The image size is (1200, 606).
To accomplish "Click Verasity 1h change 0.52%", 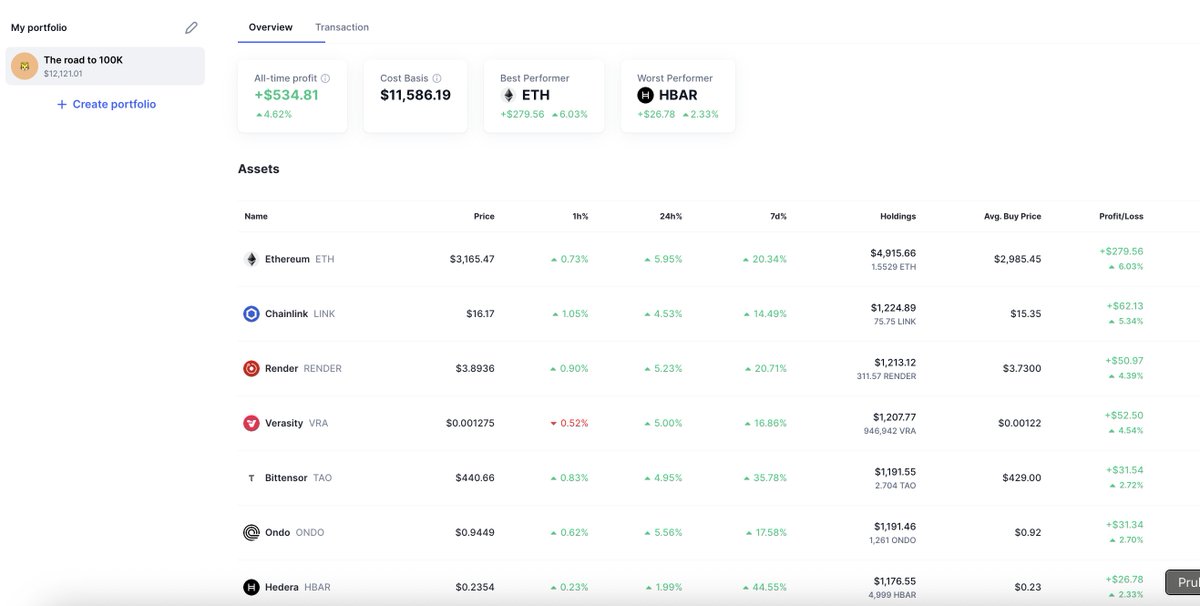I will tap(570, 423).
